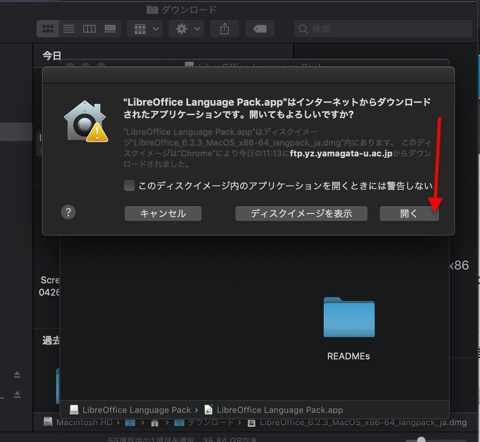Select the READMEs folder

click(349, 317)
